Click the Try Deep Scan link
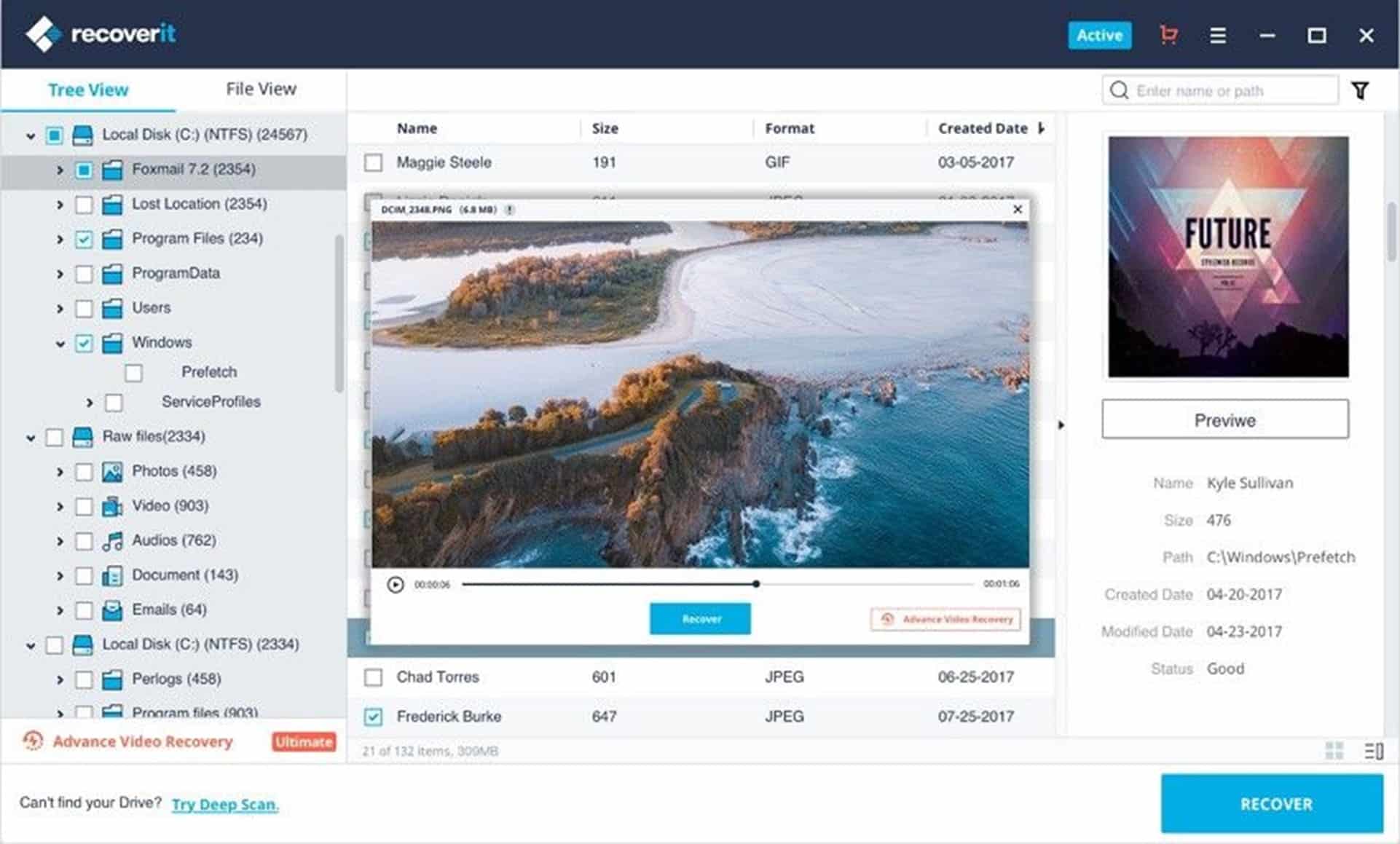Image resolution: width=1400 pixels, height=844 pixels. pos(225,804)
